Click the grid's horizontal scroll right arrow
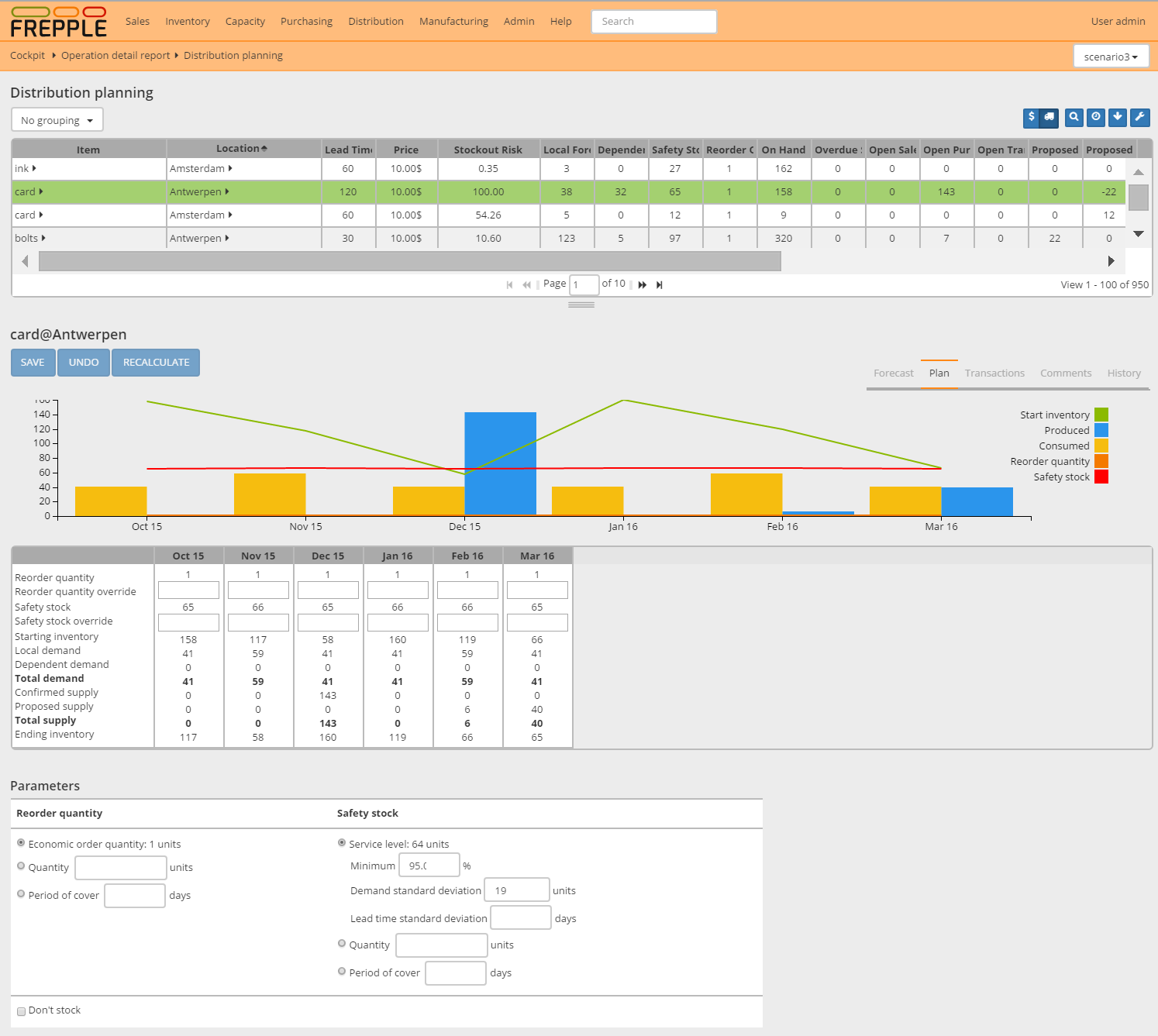The image size is (1158, 1036). pyautogui.click(x=1111, y=261)
